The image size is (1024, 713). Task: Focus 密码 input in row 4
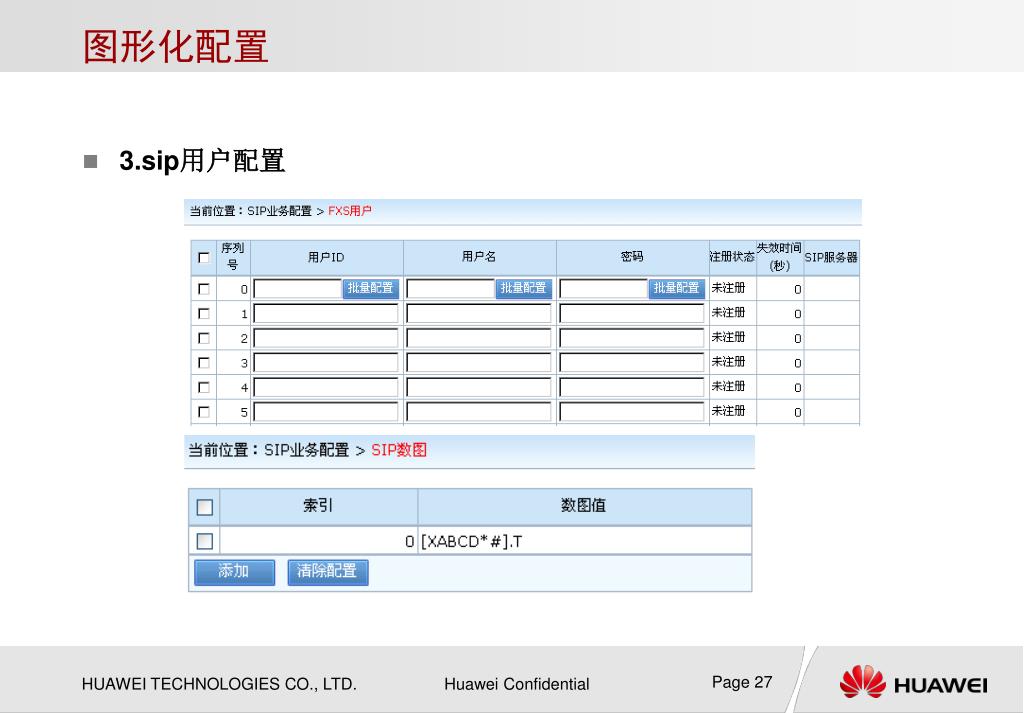tap(632, 387)
